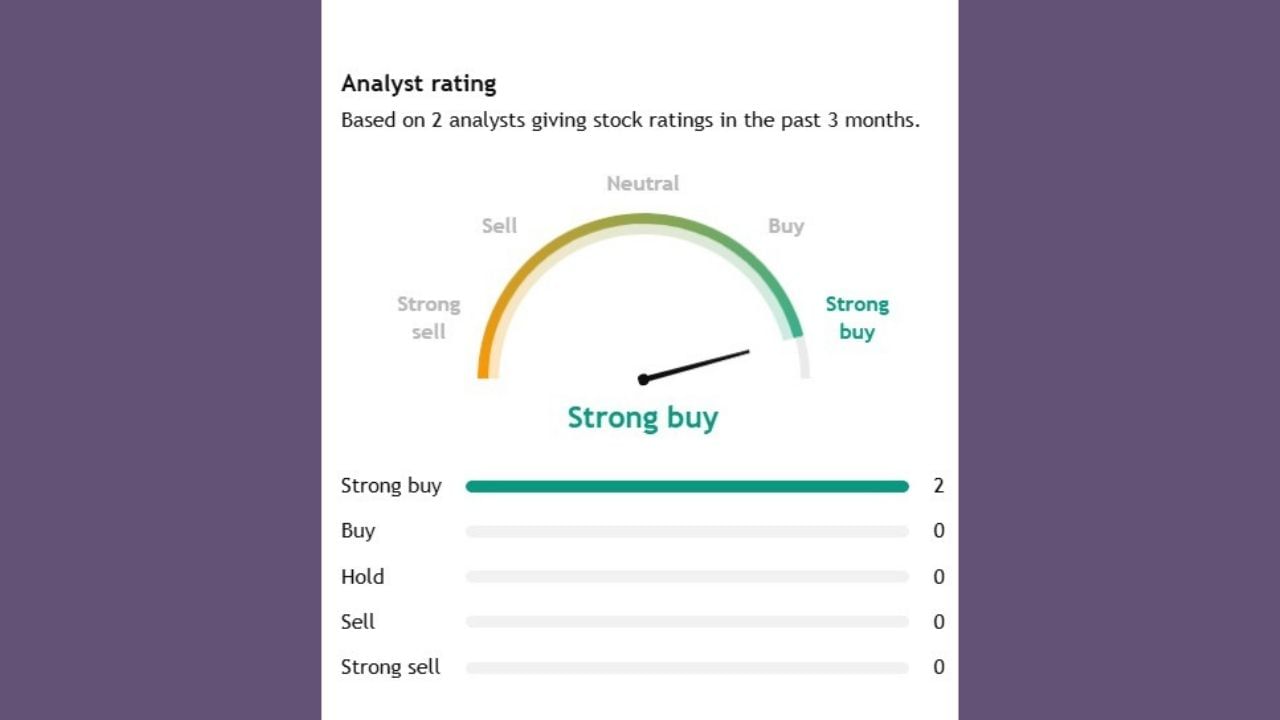Click the Analyst rating heading
Screen dimensions: 1280x720
pos(418,84)
